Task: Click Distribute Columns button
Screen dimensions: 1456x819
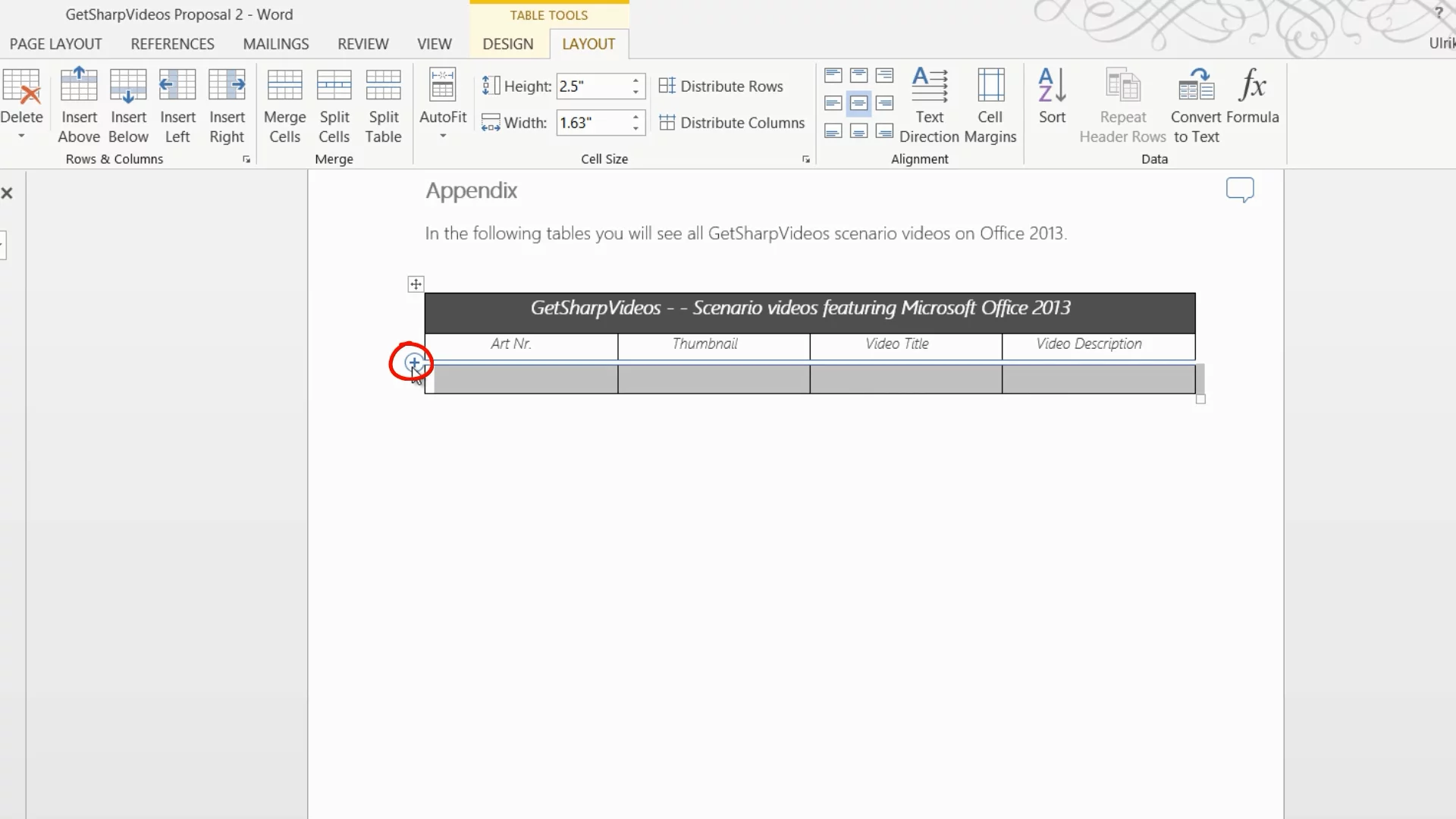Action: point(732,123)
